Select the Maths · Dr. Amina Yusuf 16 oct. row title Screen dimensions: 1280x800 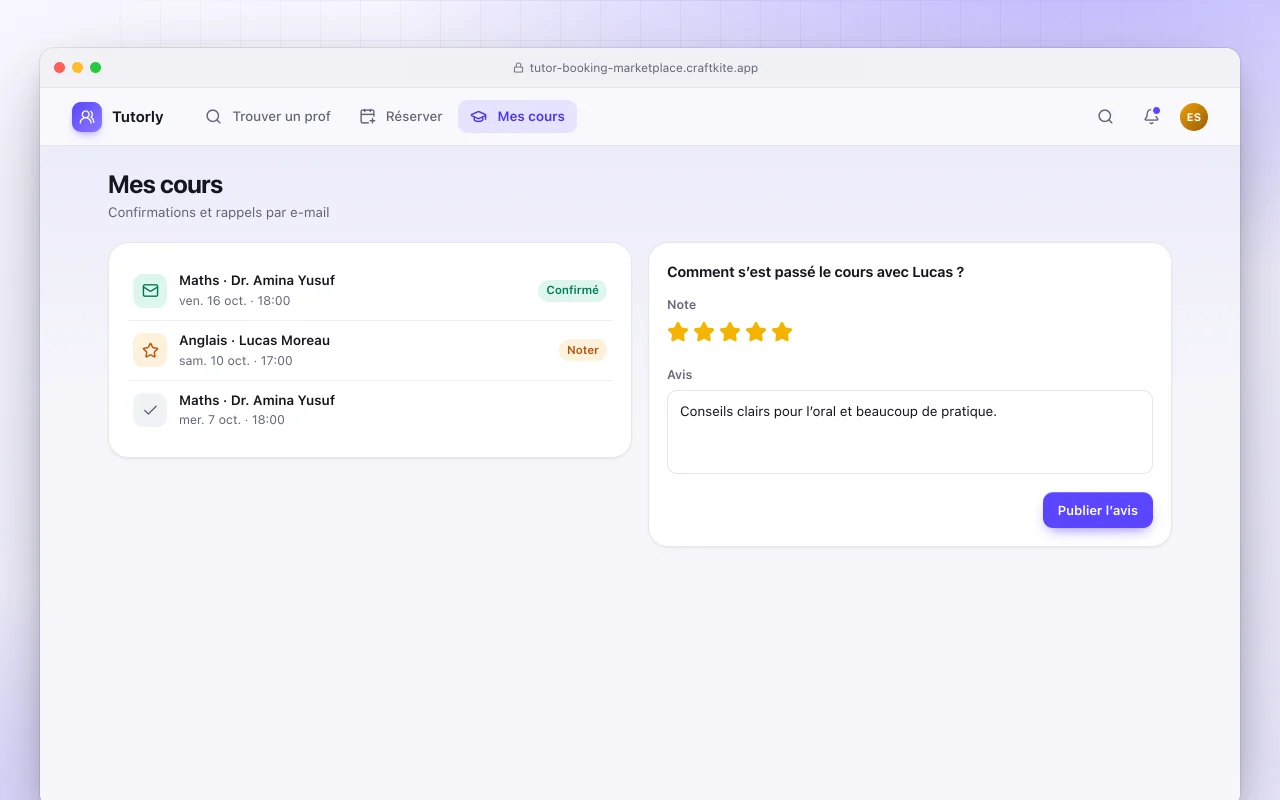257,280
